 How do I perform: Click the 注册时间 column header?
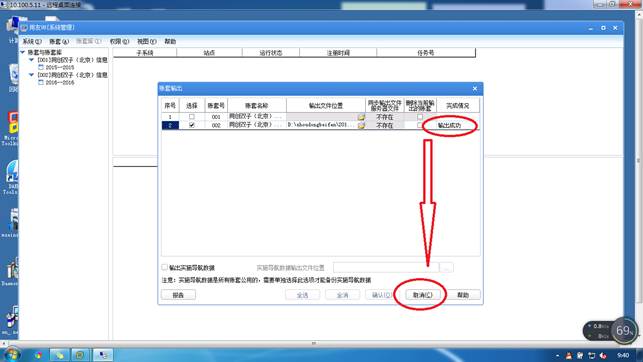[x=338, y=53]
